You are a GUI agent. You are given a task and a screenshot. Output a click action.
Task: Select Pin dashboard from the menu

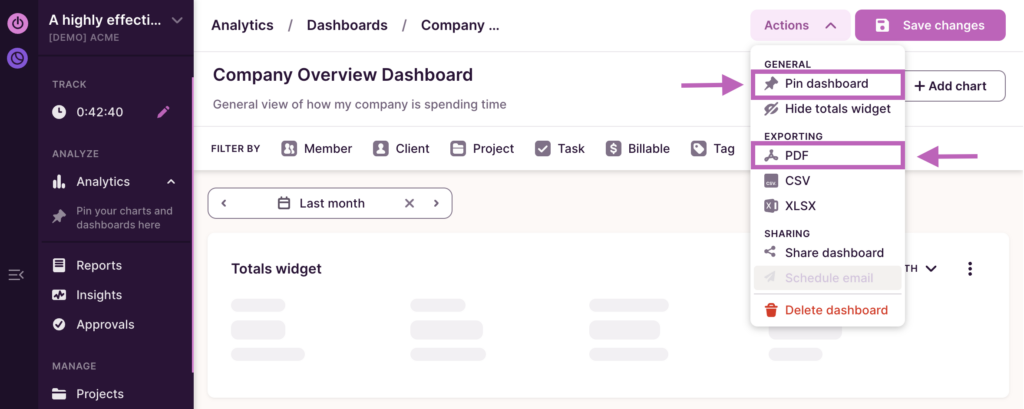coord(826,84)
